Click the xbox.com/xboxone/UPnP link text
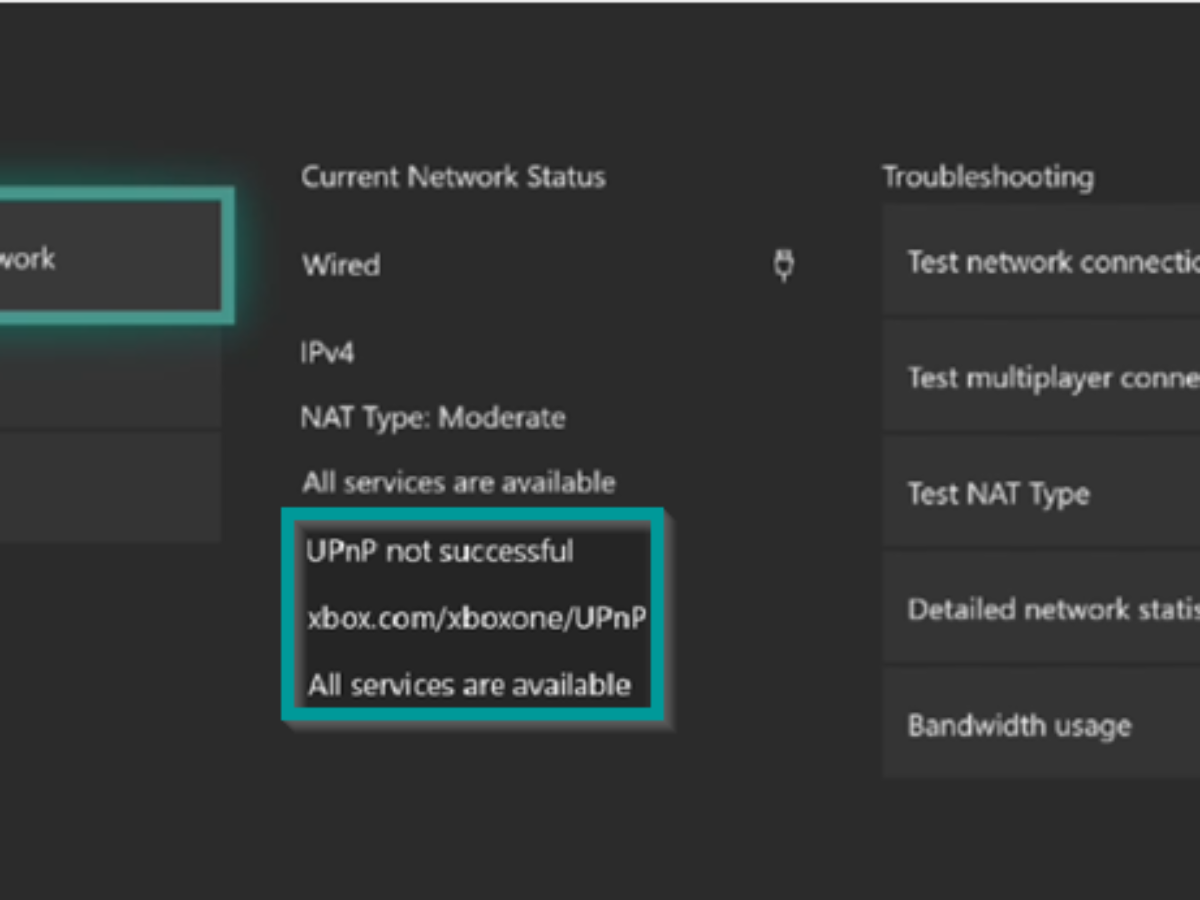1200x900 pixels. [476, 620]
